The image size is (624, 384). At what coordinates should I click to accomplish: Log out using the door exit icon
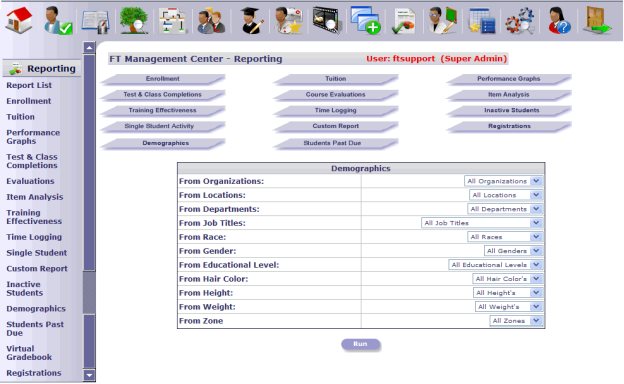597,20
